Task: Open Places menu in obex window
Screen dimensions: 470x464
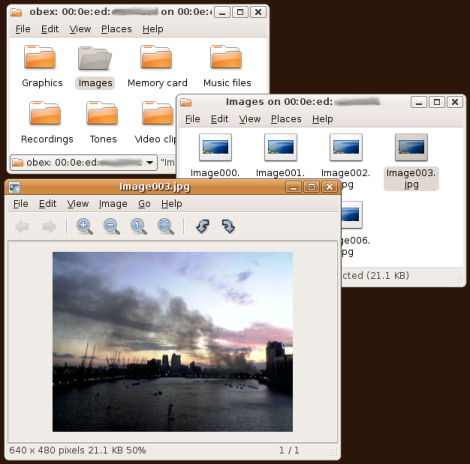Action: (x=116, y=29)
